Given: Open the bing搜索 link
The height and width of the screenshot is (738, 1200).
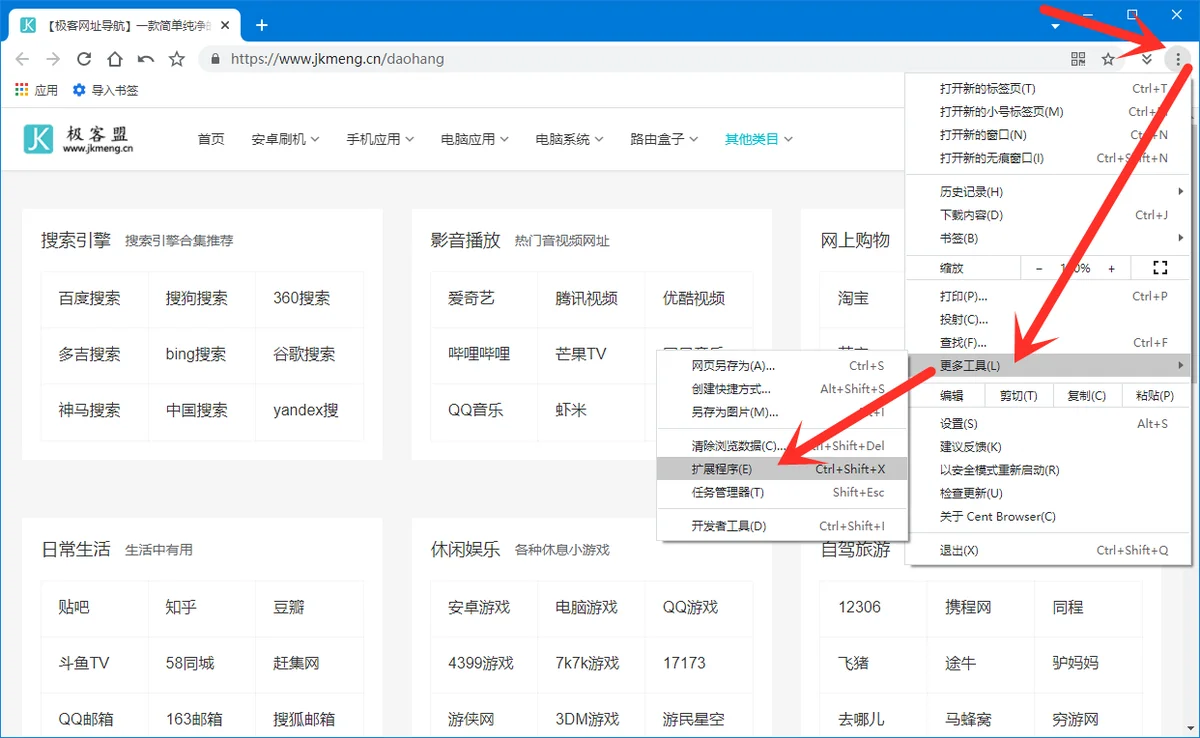Looking at the screenshot, I should pyautogui.click(x=196, y=354).
